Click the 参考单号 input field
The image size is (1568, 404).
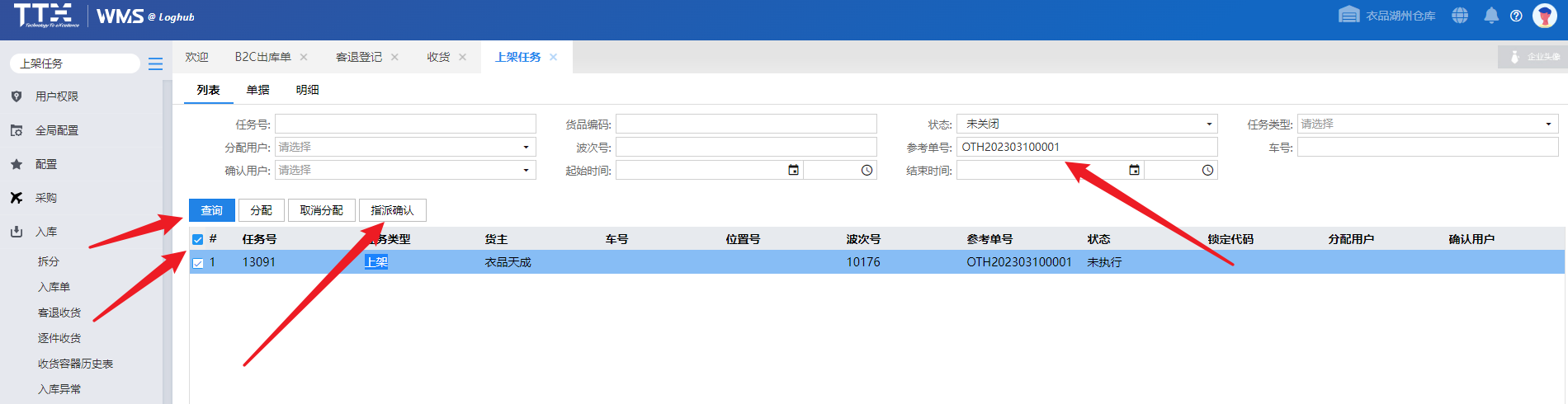click(1086, 147)
